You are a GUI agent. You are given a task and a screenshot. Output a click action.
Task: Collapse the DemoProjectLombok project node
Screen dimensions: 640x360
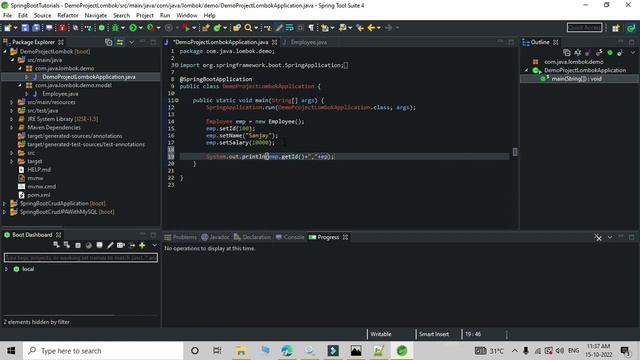click(5, 51)
